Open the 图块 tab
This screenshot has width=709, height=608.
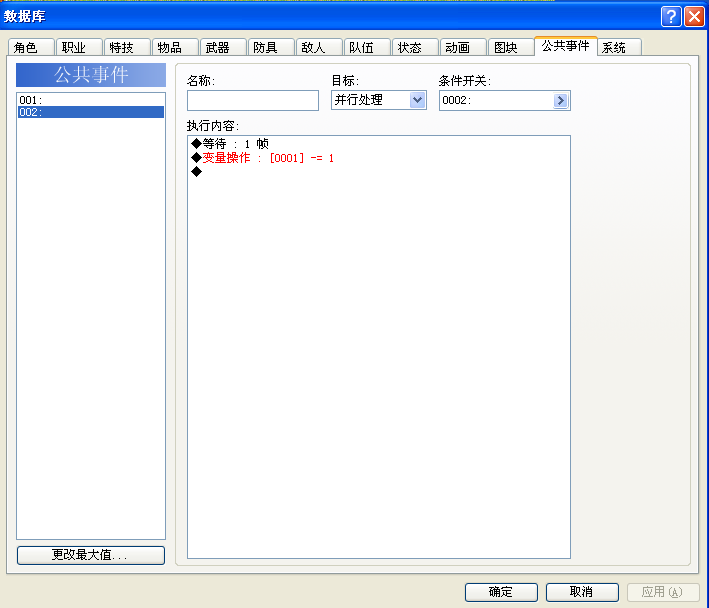click(x=510, y=47)
